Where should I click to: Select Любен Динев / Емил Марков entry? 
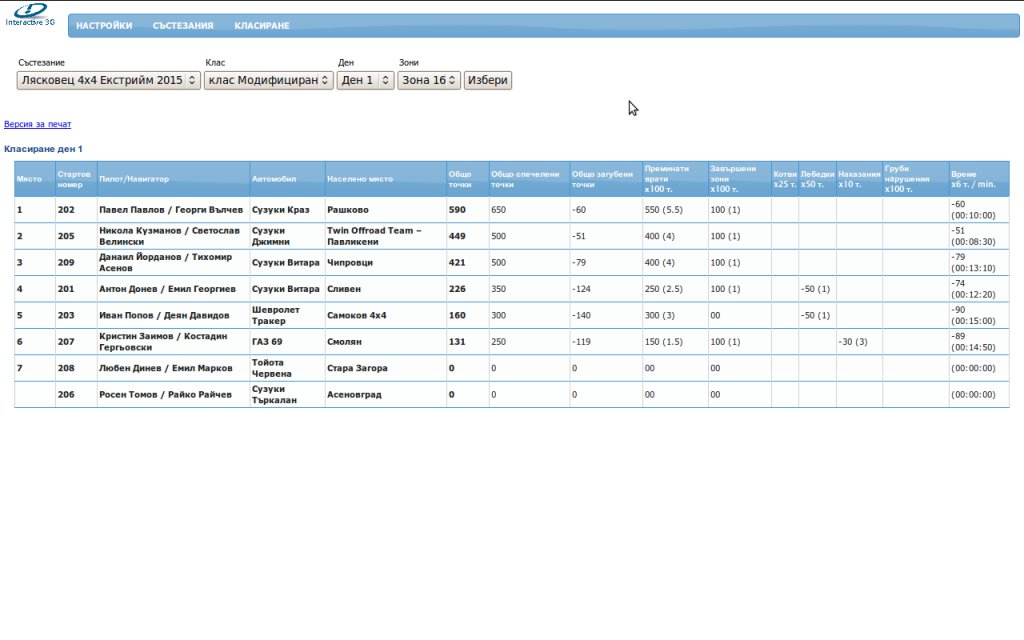pyautogui.click(x=166, y=368)
